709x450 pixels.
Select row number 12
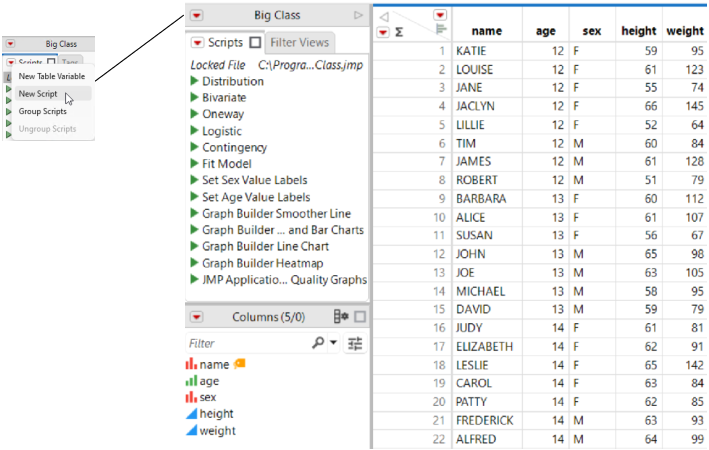point(439,254)
